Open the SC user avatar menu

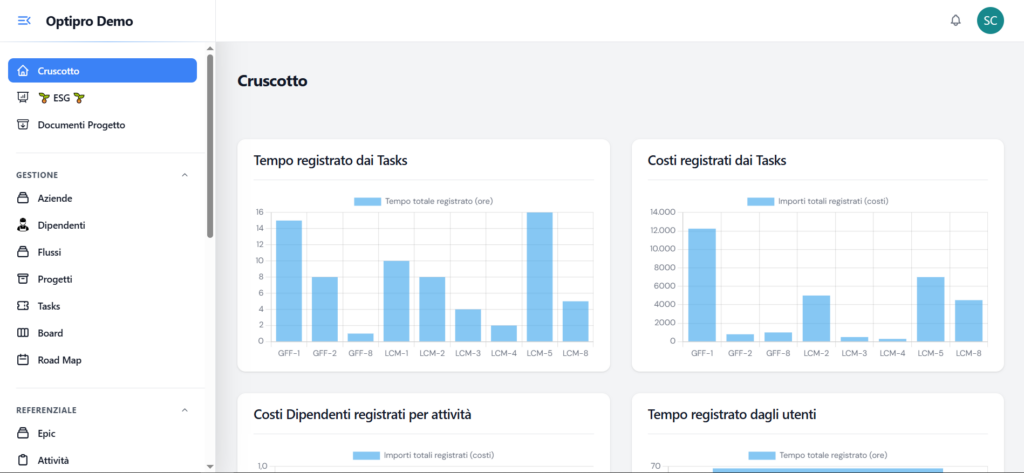click(x=989, y=21)
